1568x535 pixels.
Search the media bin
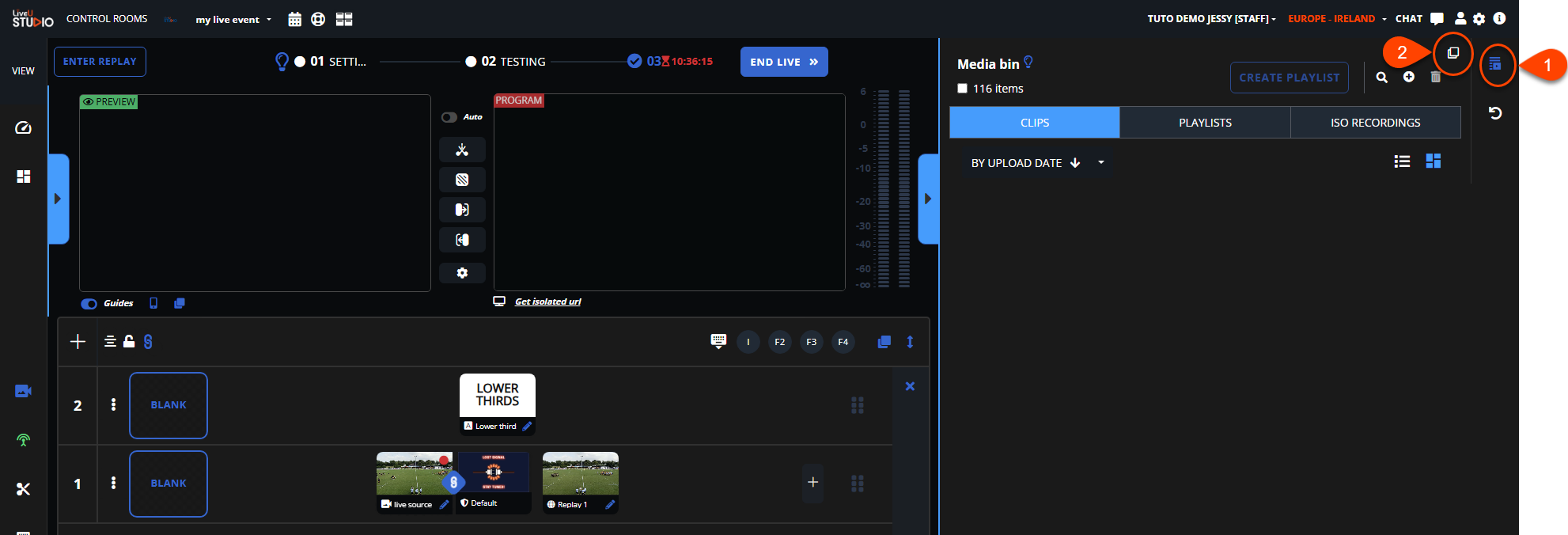click(x=1381, y=78)
